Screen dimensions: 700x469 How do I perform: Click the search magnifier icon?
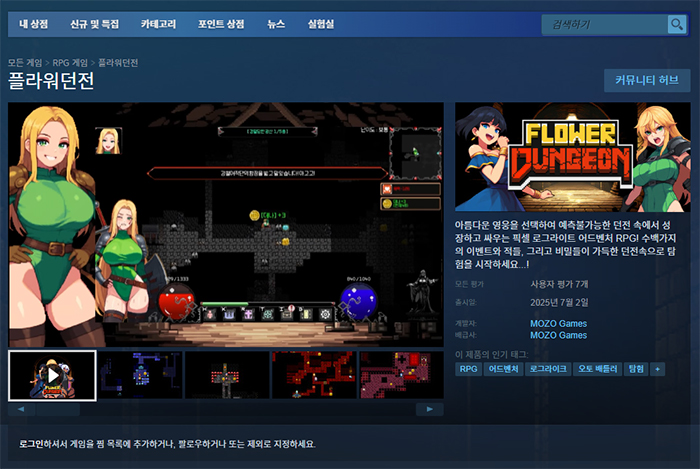(677, 24)
